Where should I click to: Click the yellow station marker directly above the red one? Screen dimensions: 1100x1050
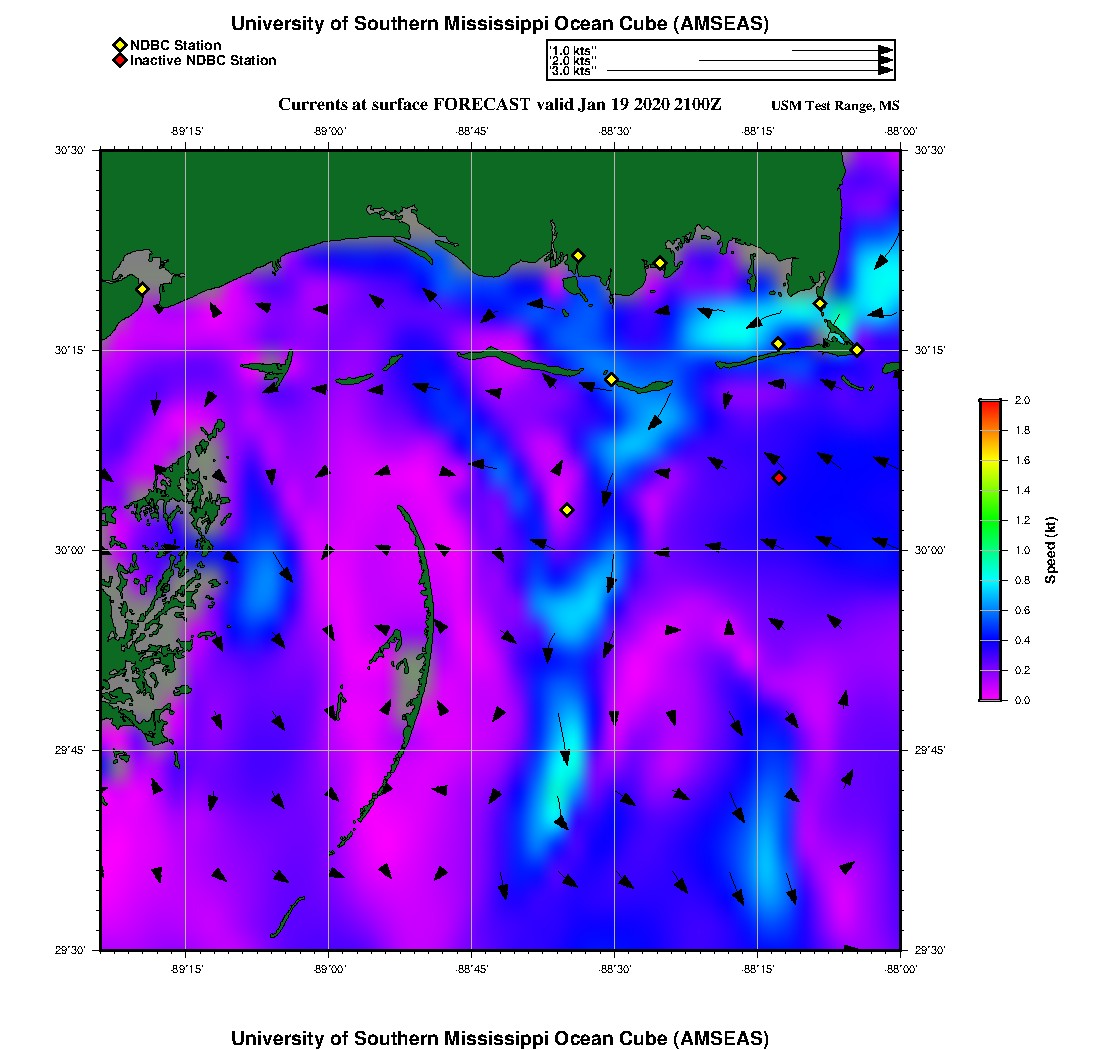click(x=778, y=344)
